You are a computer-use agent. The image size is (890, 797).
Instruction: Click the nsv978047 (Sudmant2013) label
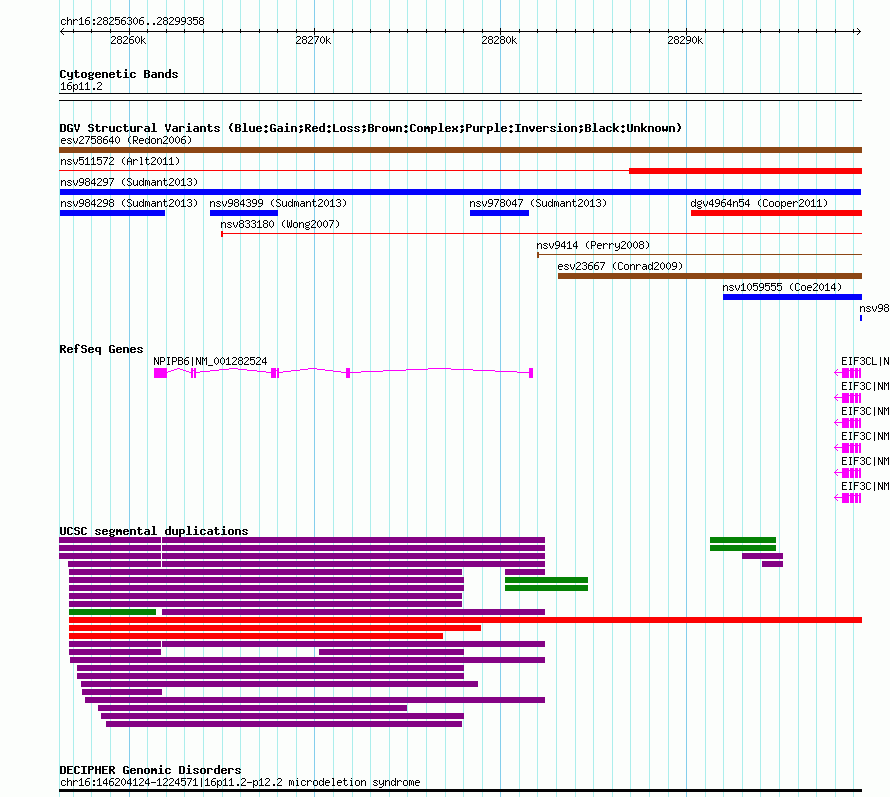pyautogui.click(x=538, y=203)
